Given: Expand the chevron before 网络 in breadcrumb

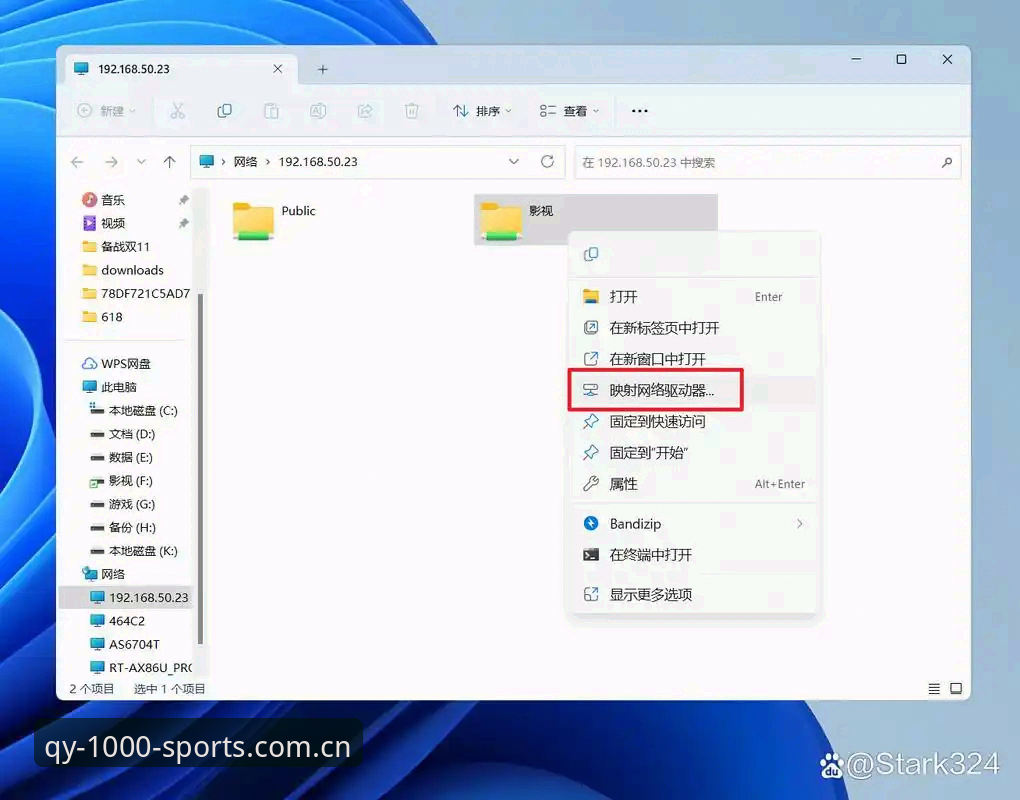Looking at the screenshot, I should 223,162.
